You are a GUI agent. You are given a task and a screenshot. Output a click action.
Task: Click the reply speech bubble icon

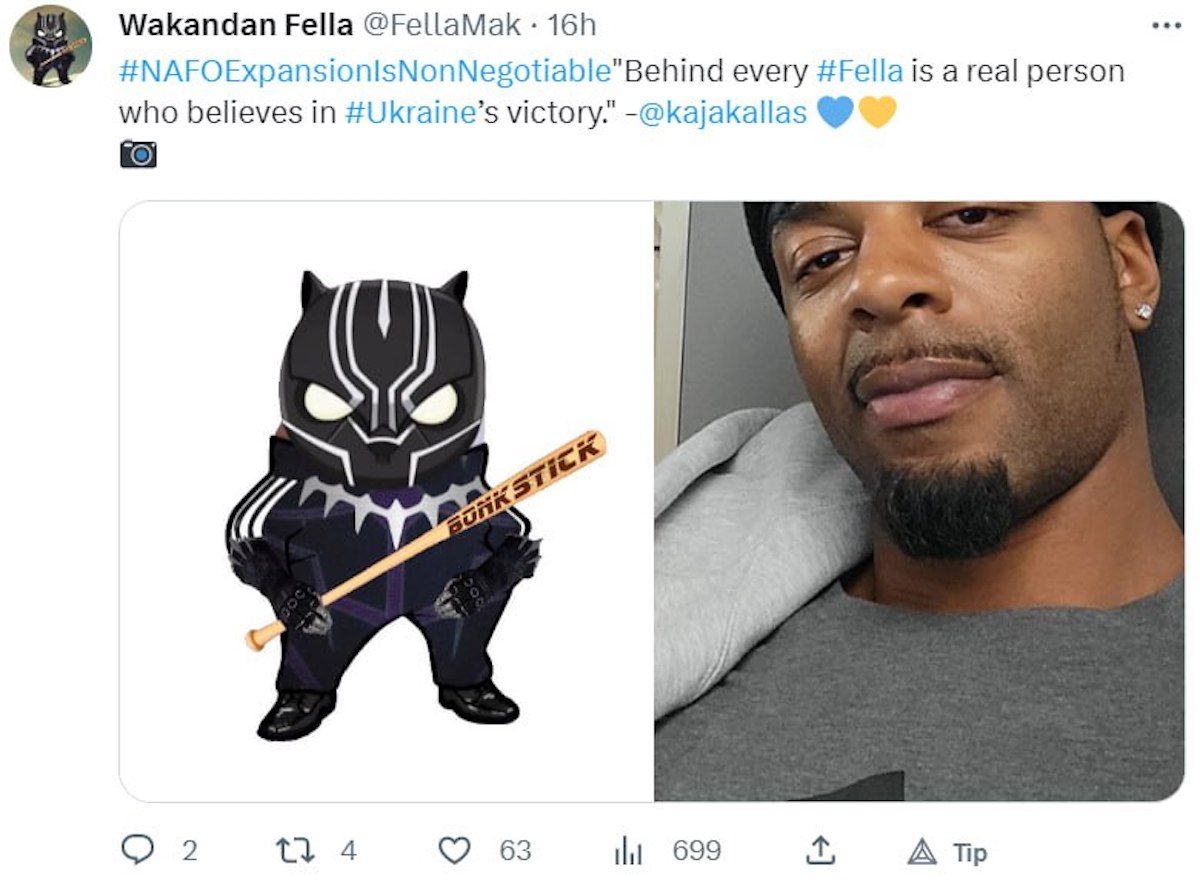point(135,851)
